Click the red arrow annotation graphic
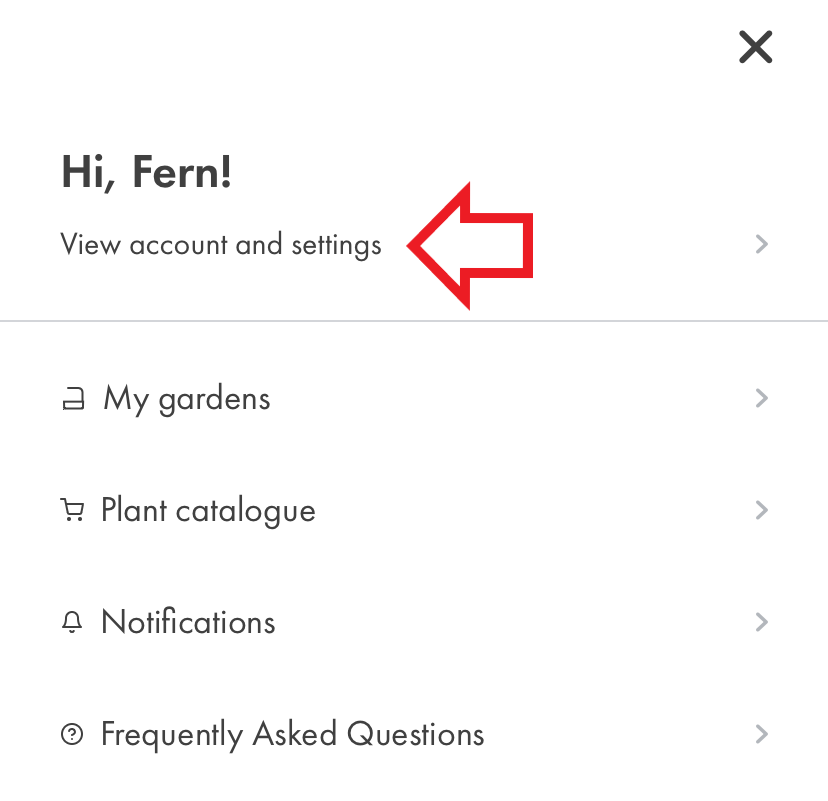Image resolution: width=828 pixels, height=801 pixels. tap(469, 246)
